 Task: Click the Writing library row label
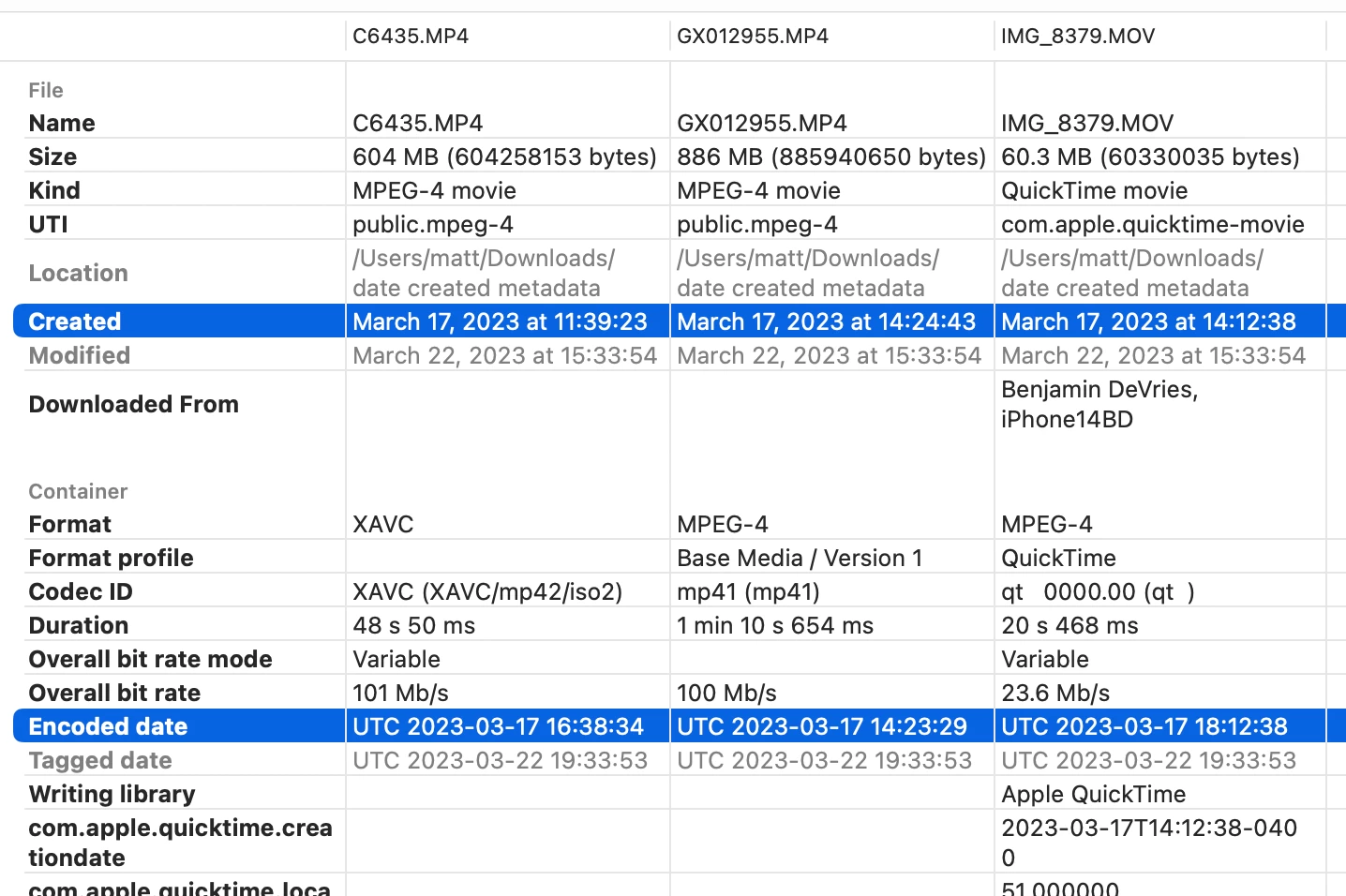(x=112, y=794)
